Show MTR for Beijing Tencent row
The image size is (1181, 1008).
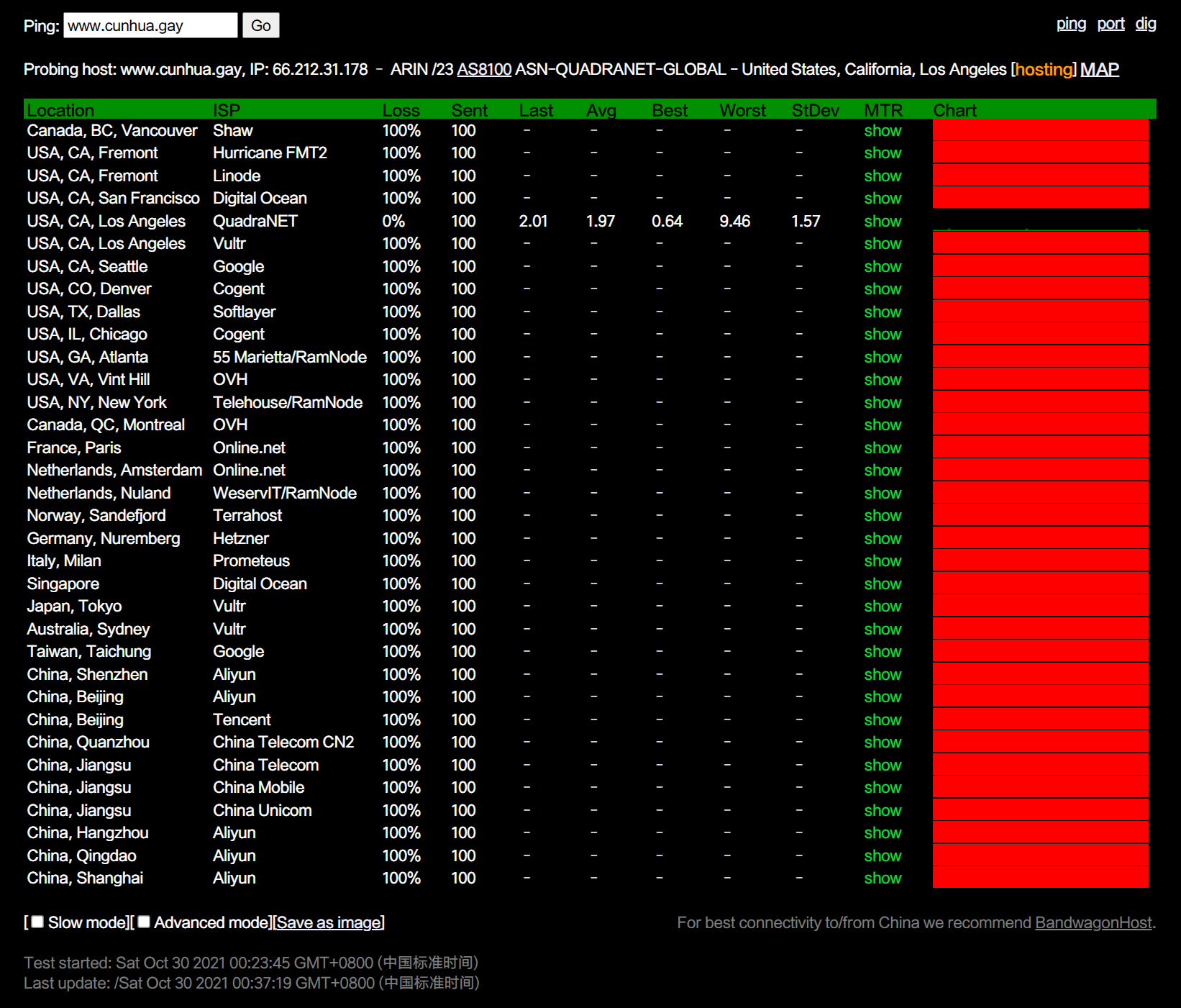point(883,719)
